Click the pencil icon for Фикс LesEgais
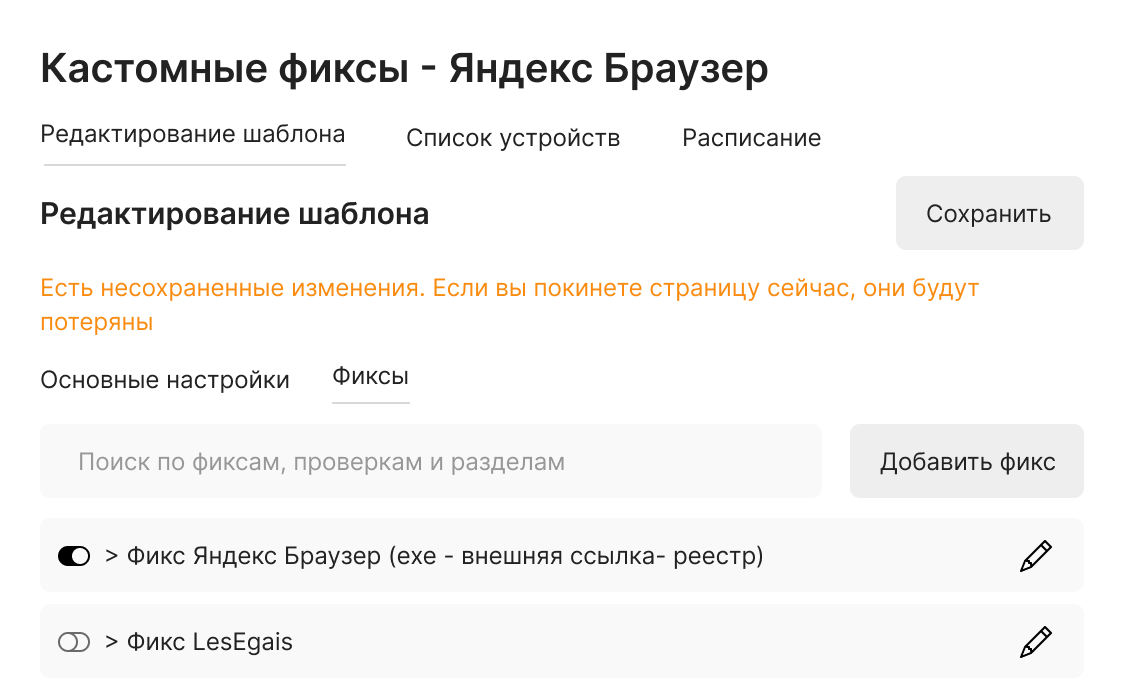1130x700 pixels. tap(1036, 642)
